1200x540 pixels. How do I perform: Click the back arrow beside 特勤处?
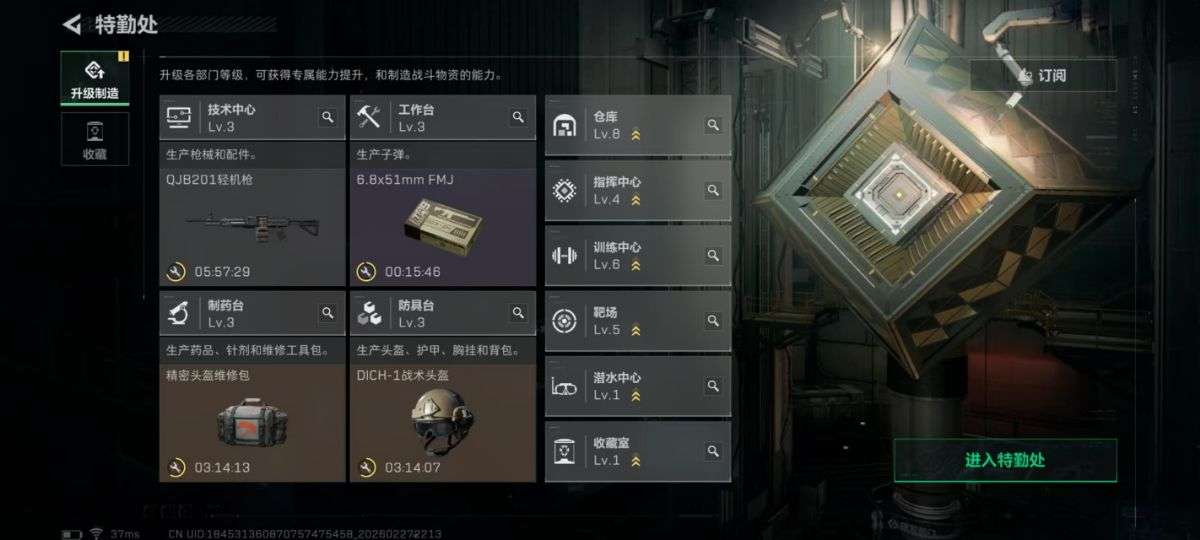(x=71, y=24)
